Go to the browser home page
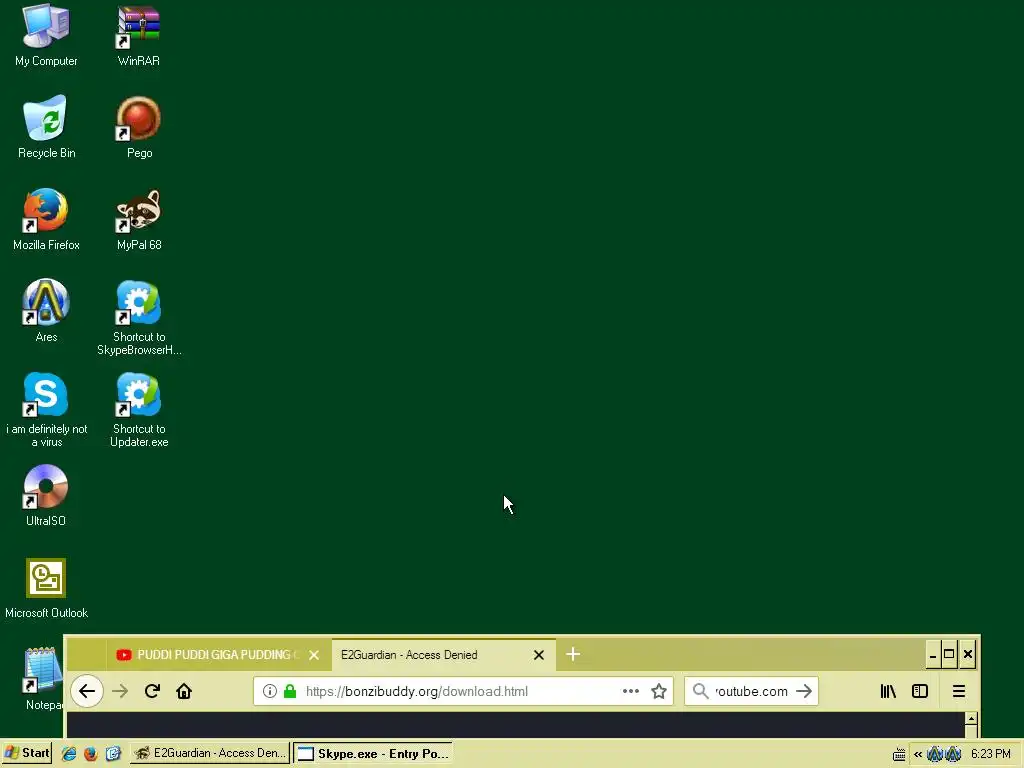This screenshot has width=1024, height=768. click(x=184, y=691)
